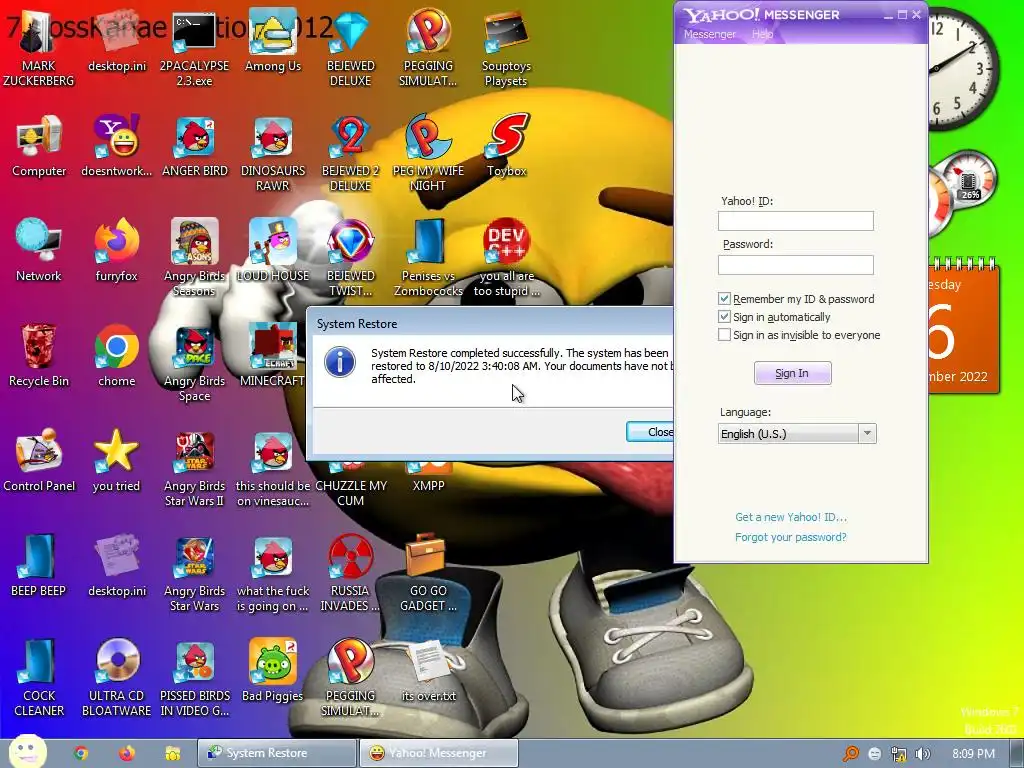Open the Start menu smiley orb
The width and height of the screenshot is (1024, 768).
point(27,752)
